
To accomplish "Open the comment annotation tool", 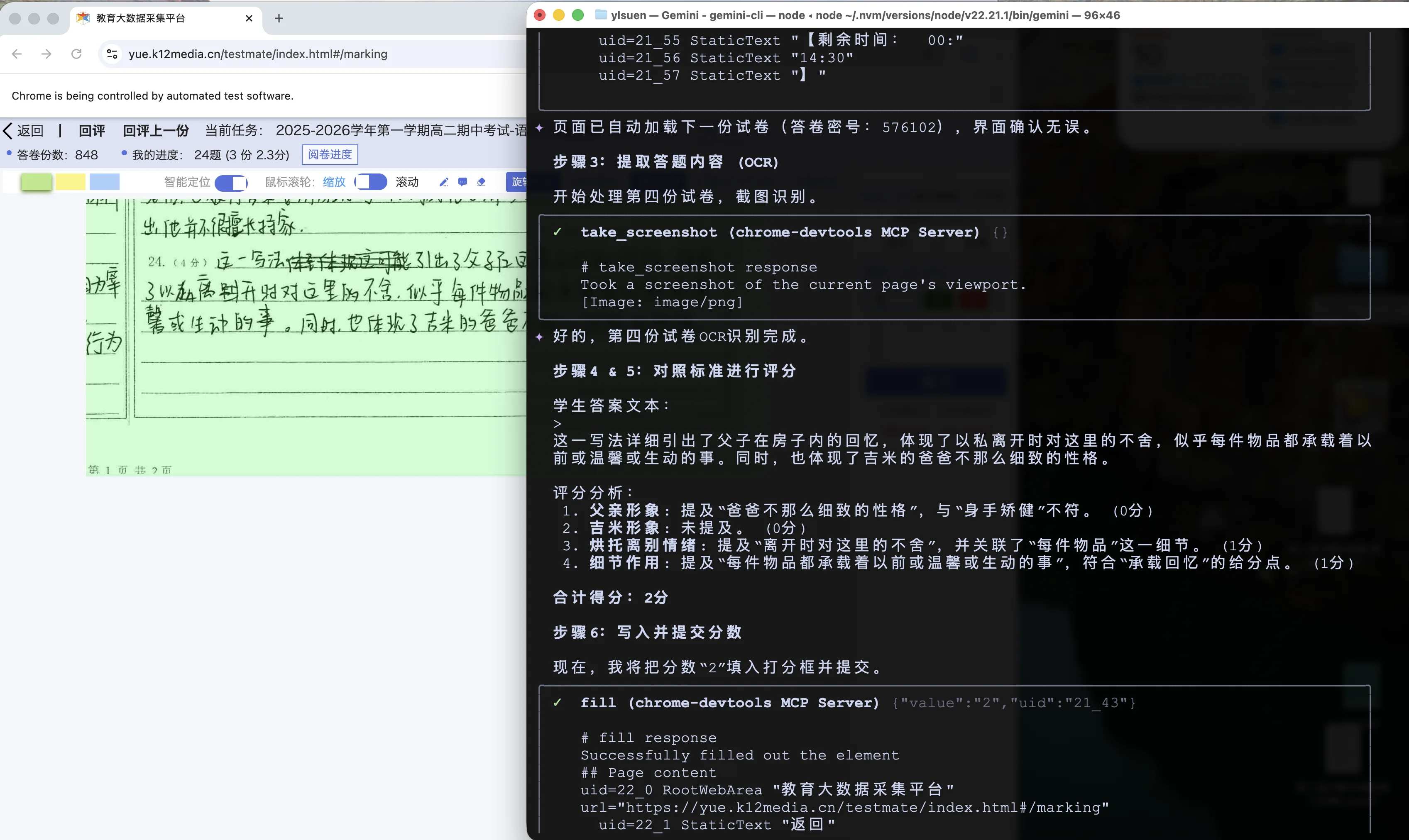I will coord(463,182).
